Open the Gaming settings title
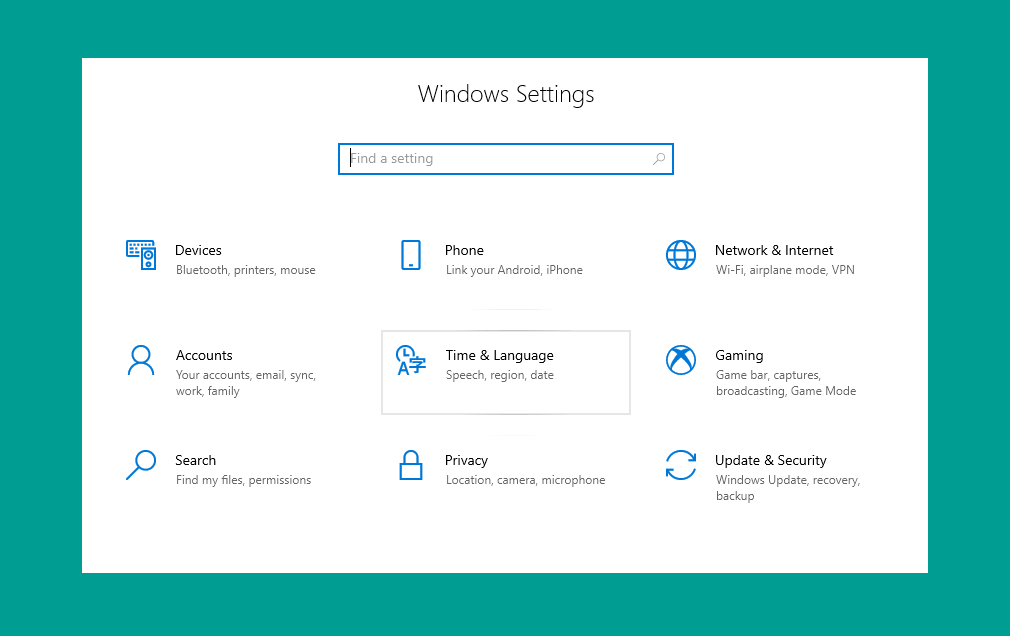Screen dimensions: 1010x636 tap(739, 356)
